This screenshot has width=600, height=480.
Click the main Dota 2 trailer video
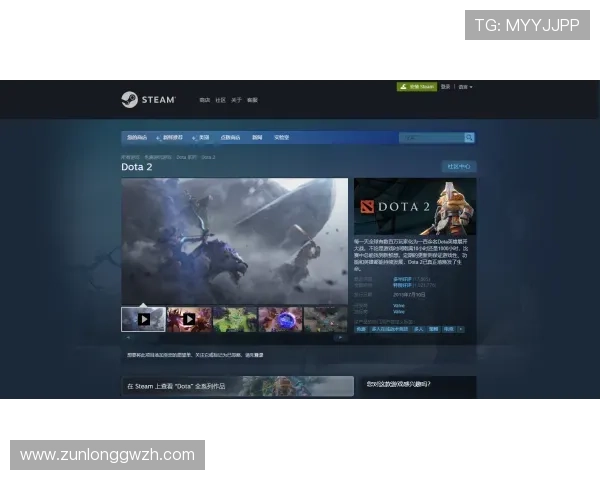click(x=235, y=241)
